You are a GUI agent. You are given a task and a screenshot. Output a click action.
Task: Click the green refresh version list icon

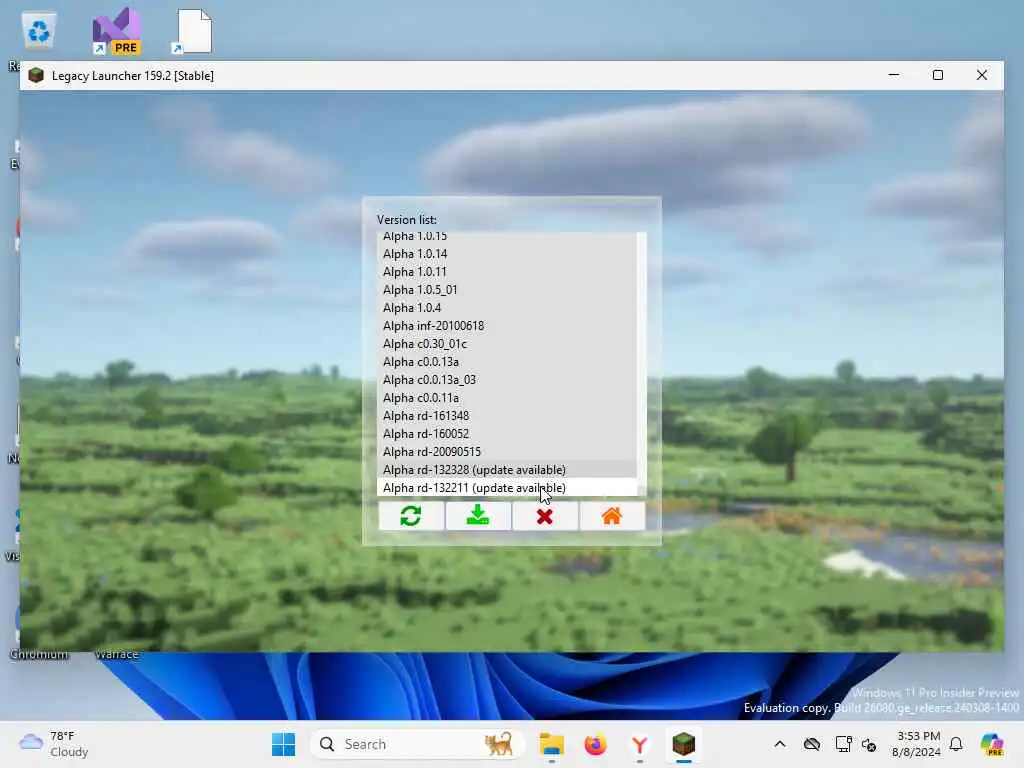coord(411,516)
